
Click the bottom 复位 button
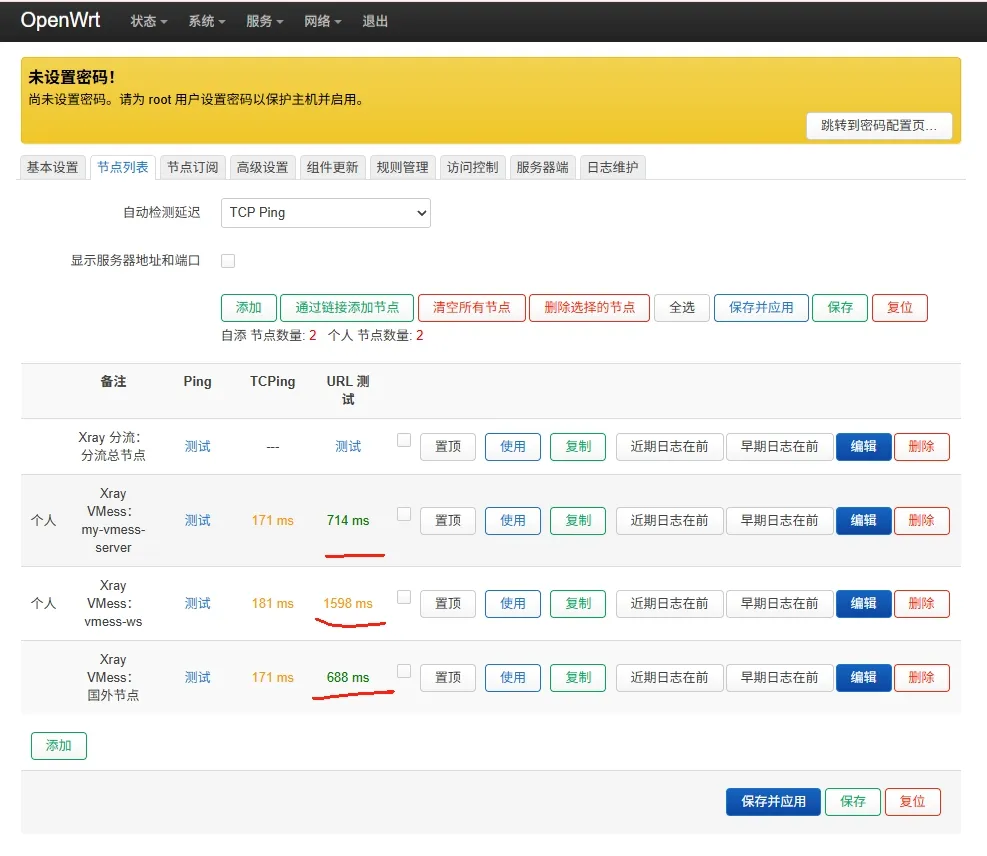(x=913, y=802)
